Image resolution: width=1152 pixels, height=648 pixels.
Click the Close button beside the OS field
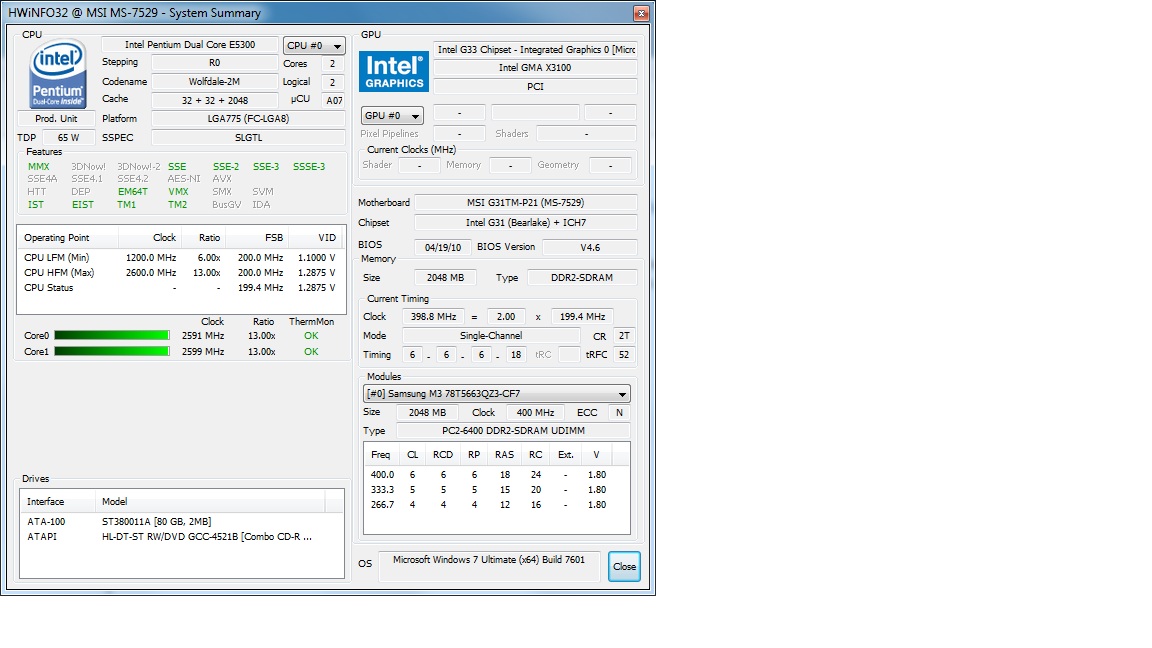pyautogui.click(x=624, y=566)
